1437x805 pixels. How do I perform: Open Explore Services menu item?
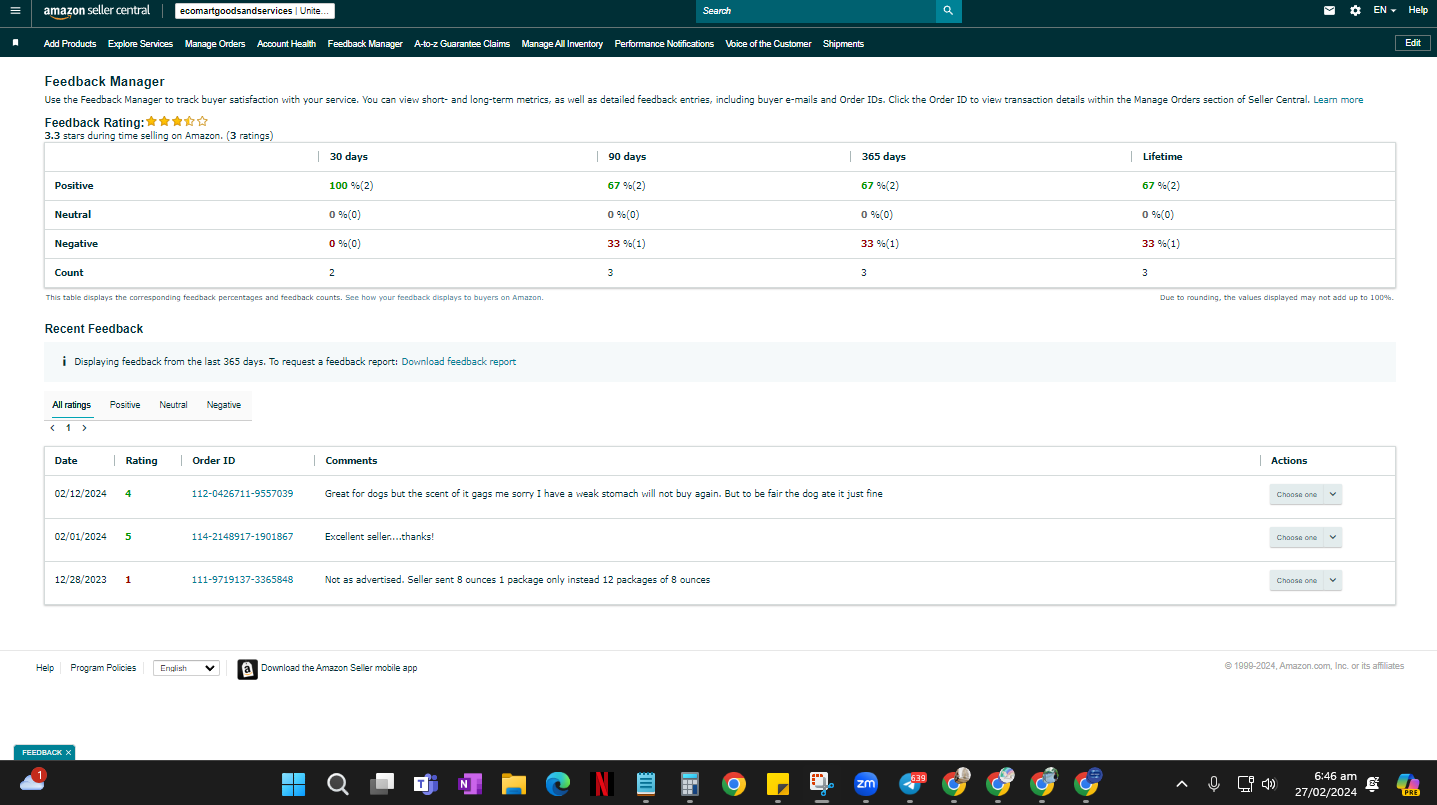[140, 44]
